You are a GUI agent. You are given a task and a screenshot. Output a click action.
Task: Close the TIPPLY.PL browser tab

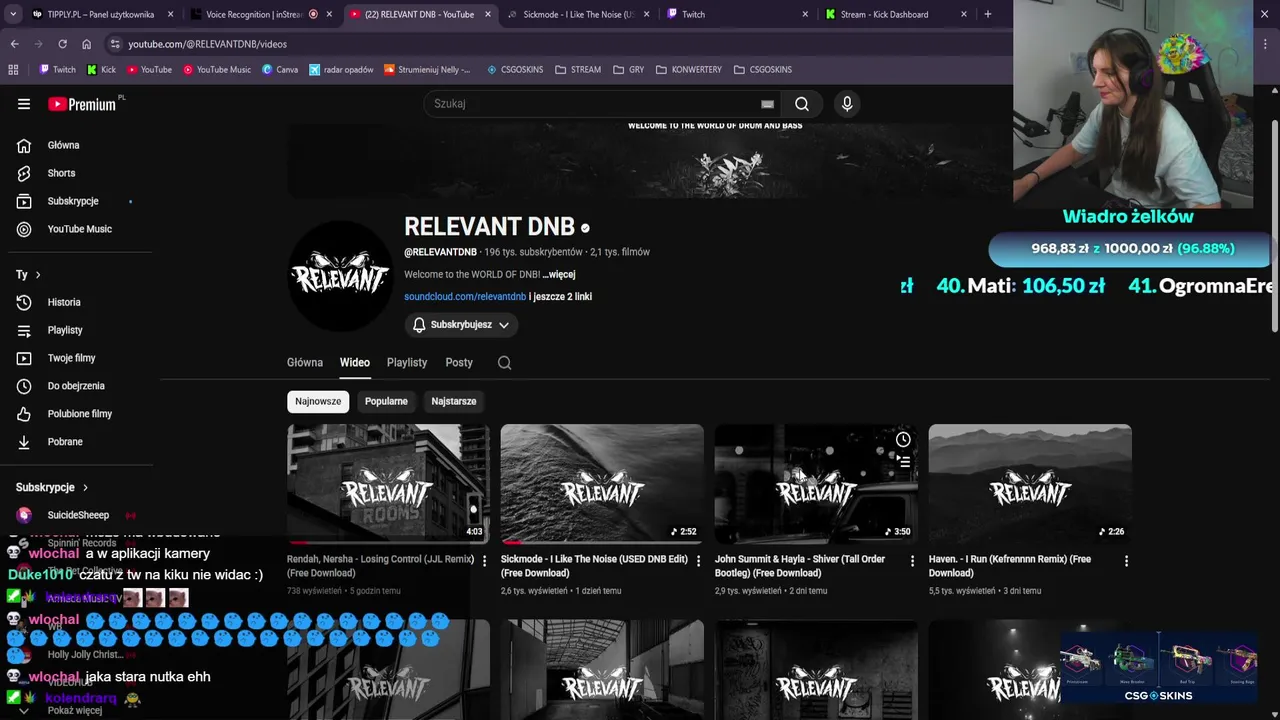point(170,14)
